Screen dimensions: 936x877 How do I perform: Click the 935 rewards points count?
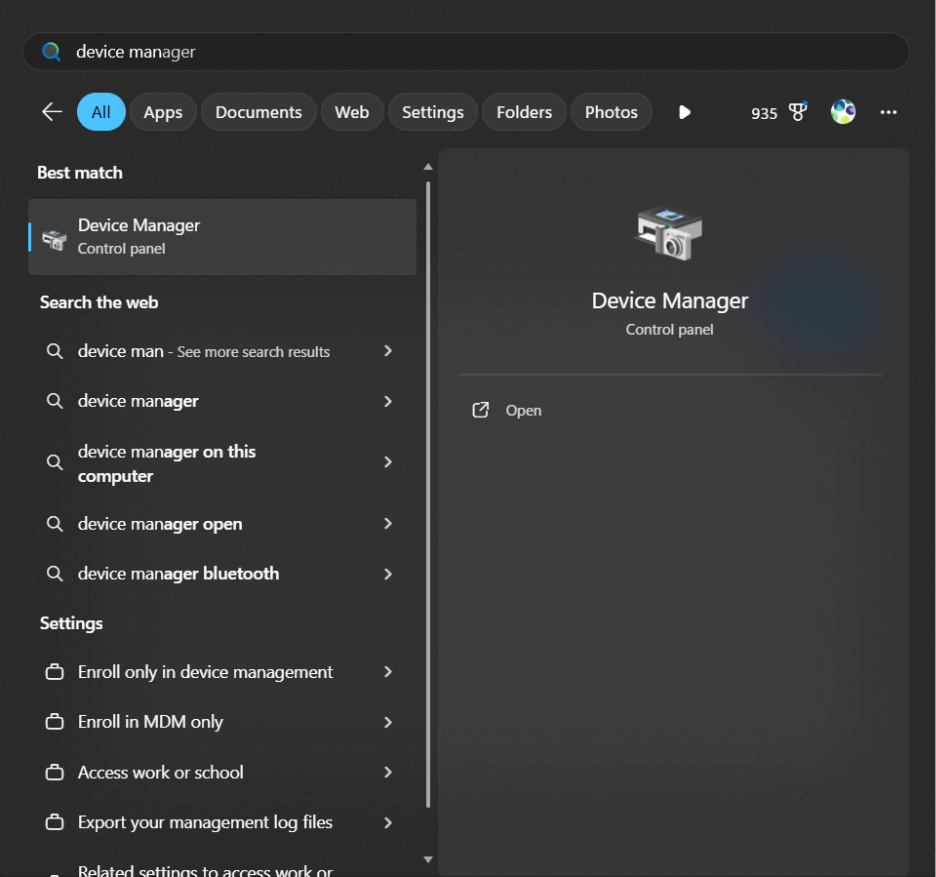(764, 113)
